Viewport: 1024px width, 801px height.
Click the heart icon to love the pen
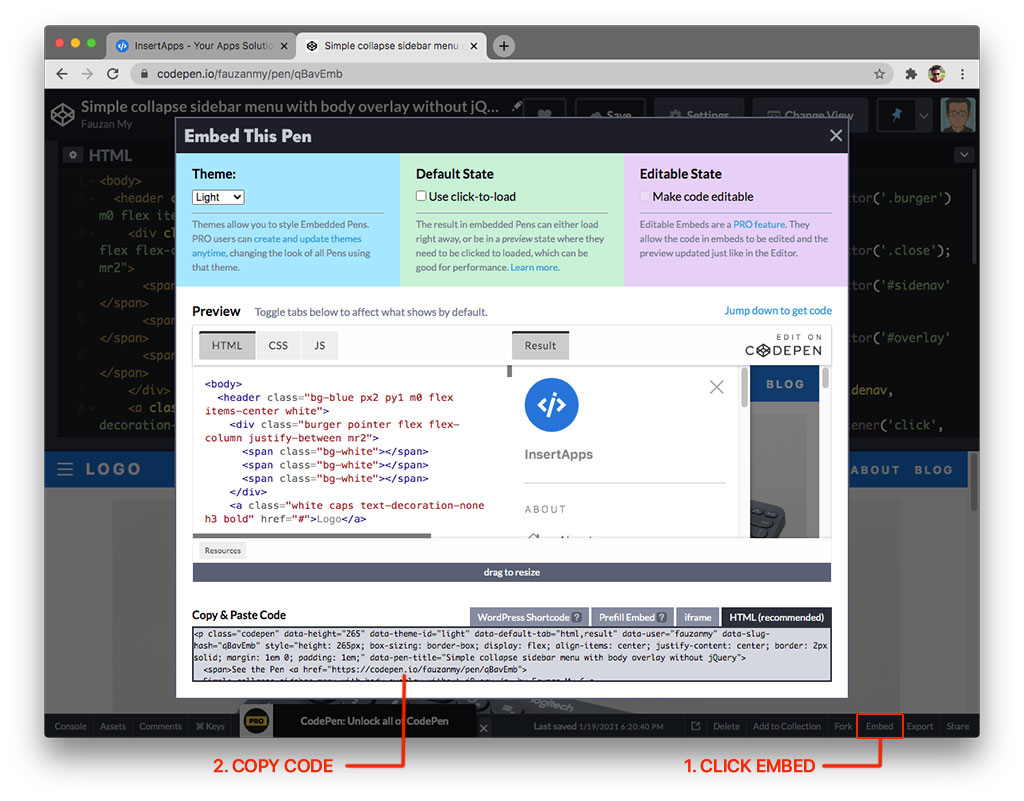coord(545,114)
